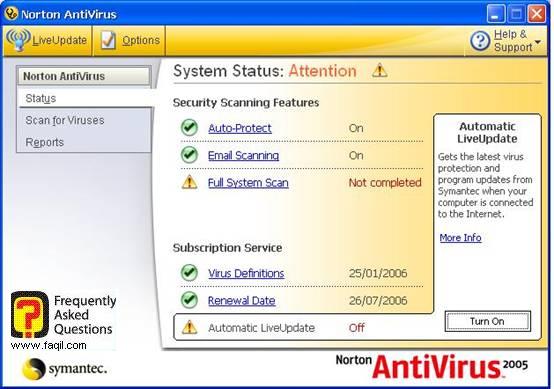Open the Email Scanning link
Image resolution: width=554 pixels, height=389 pixels.
pyautogui.click(x=243, y=155)
